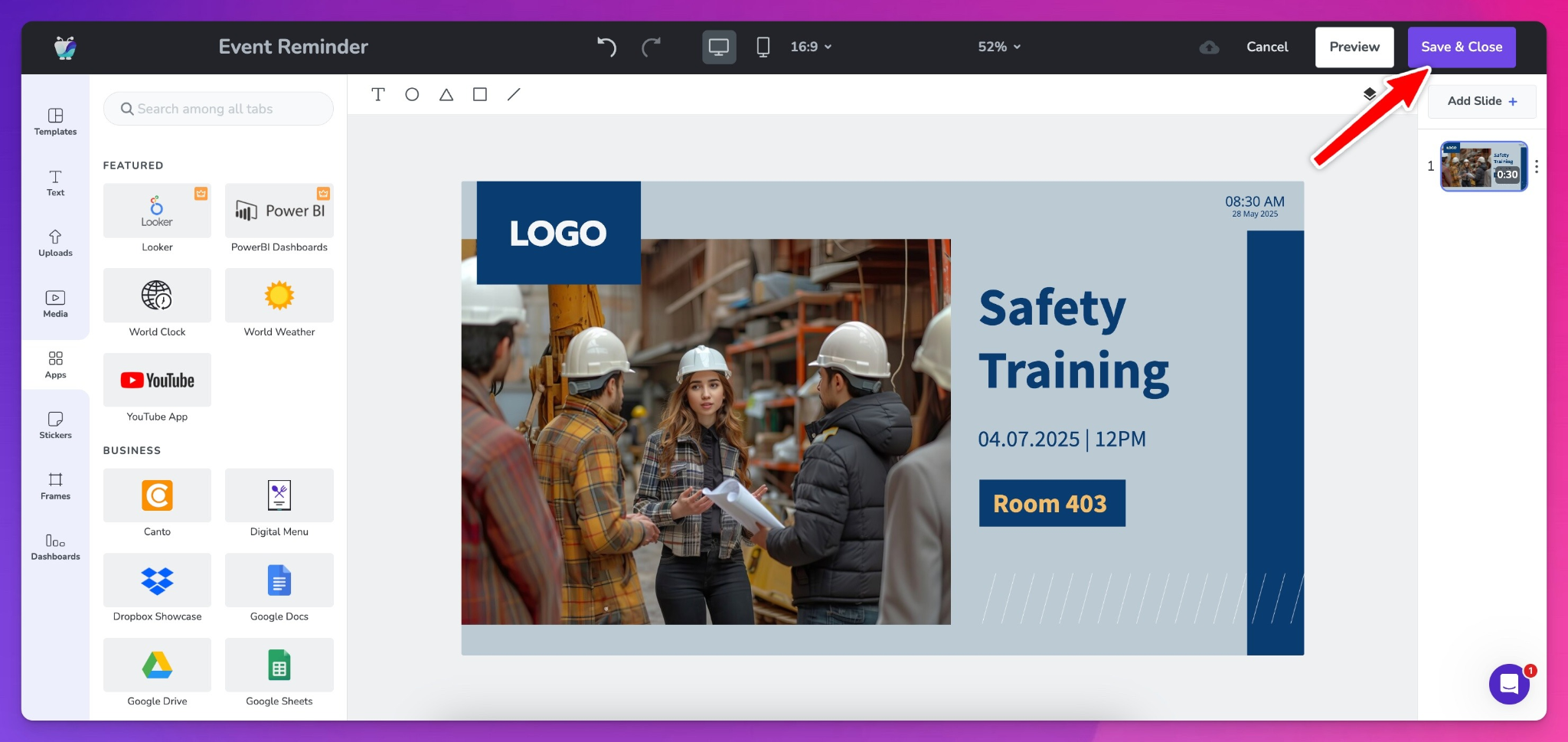Click the redo arrow icon
Image resolution: width=1568 pixels, height=742 pixels.
coord(651,47)
